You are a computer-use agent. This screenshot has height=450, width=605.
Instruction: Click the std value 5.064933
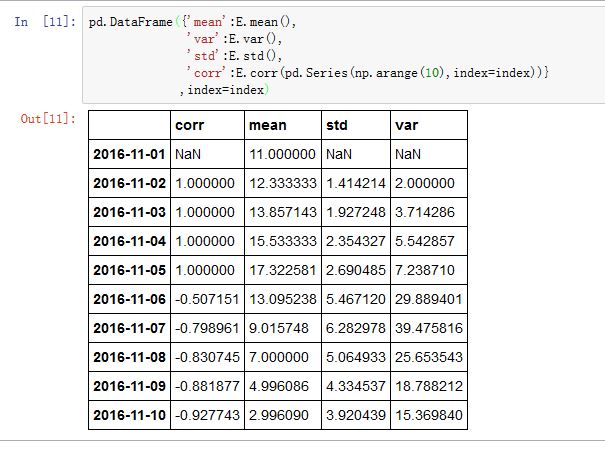click(x=356, y=357)
